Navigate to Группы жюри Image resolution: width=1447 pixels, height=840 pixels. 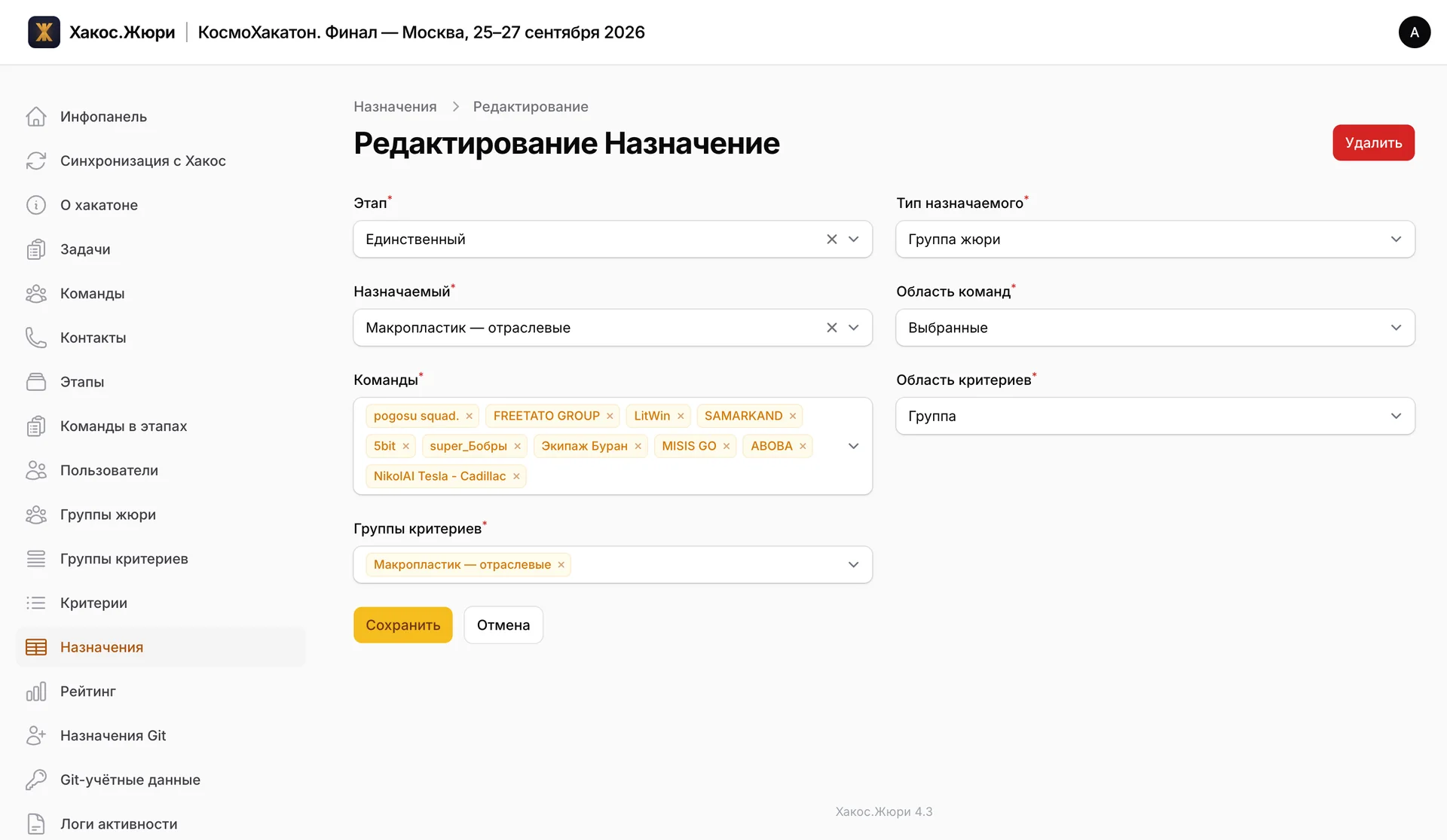point(161,515)
